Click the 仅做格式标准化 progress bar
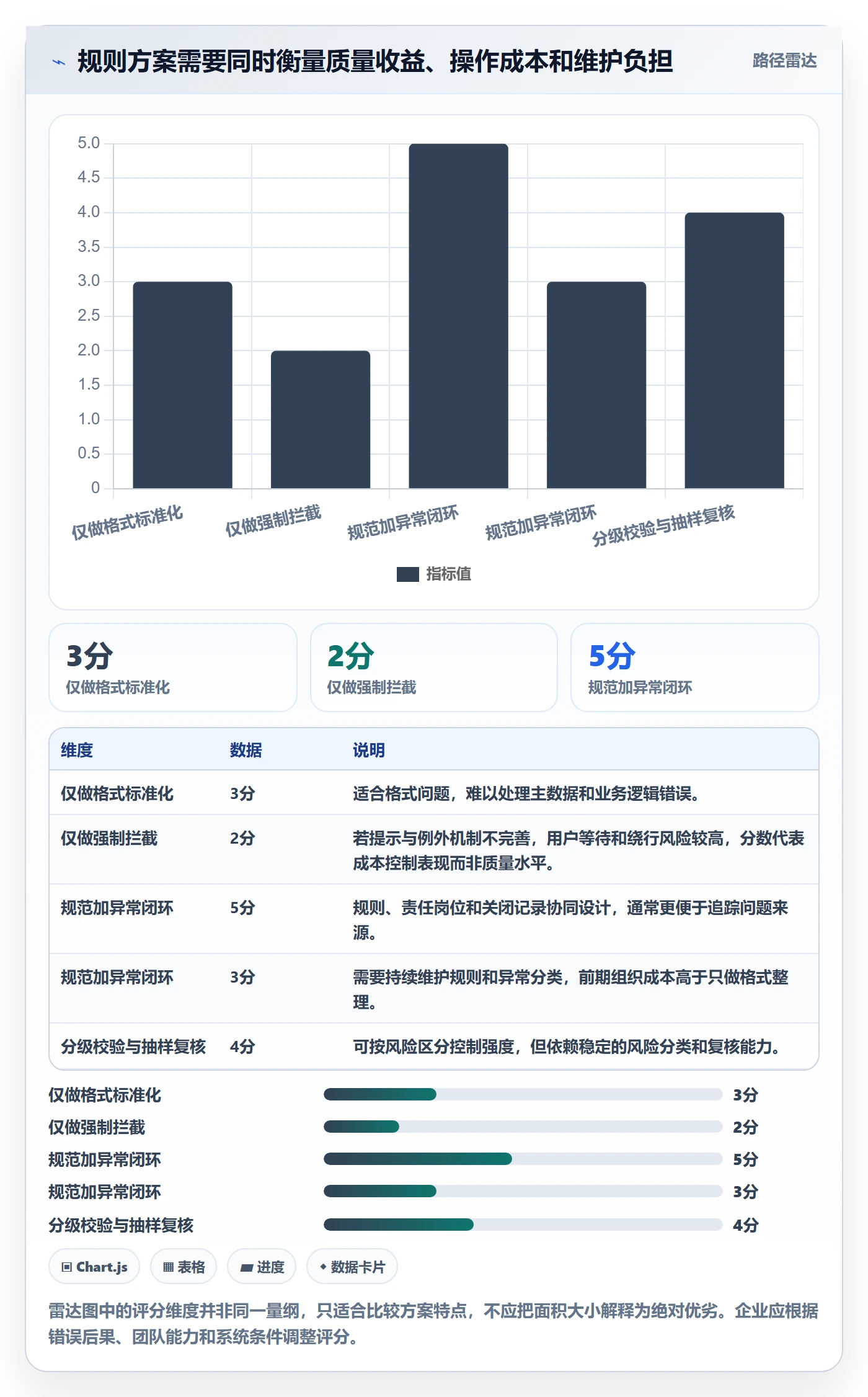 coord(523,1094)
